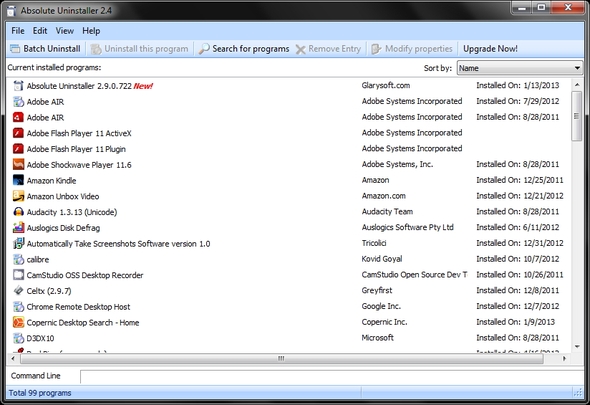Click the Microsoft publisher text for D3DX10
This screenshot has width=590, height=405.
(x=377, y=338)
